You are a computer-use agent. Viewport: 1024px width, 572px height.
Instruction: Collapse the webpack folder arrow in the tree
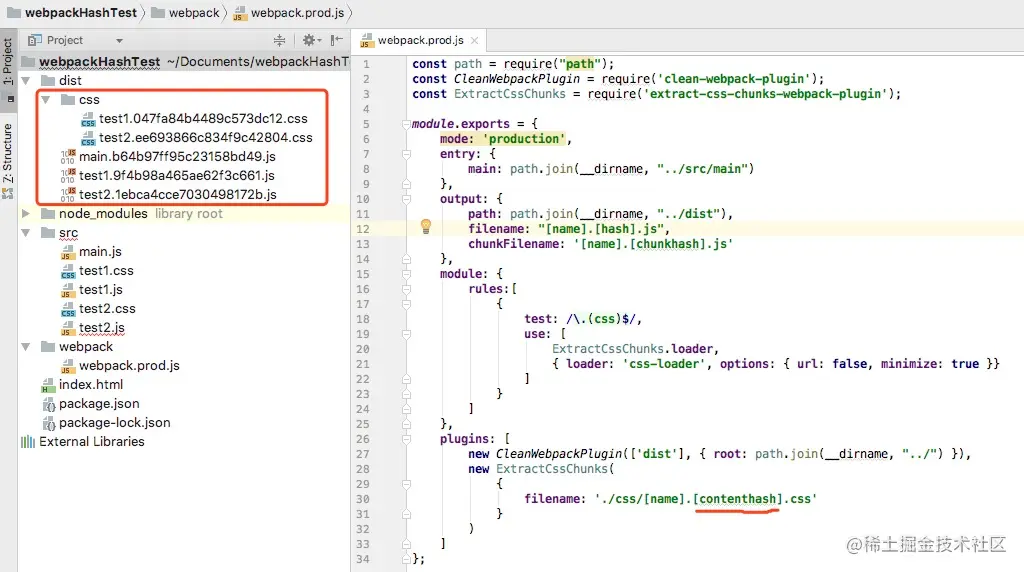point(26,347)
